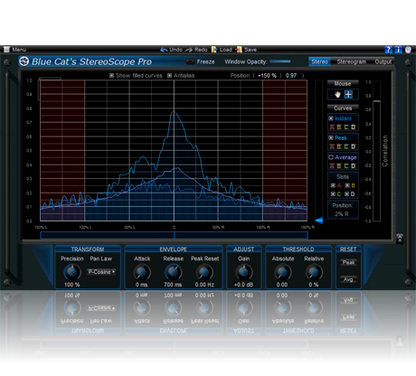Click slot B icon under Instant

click(339, 127)
